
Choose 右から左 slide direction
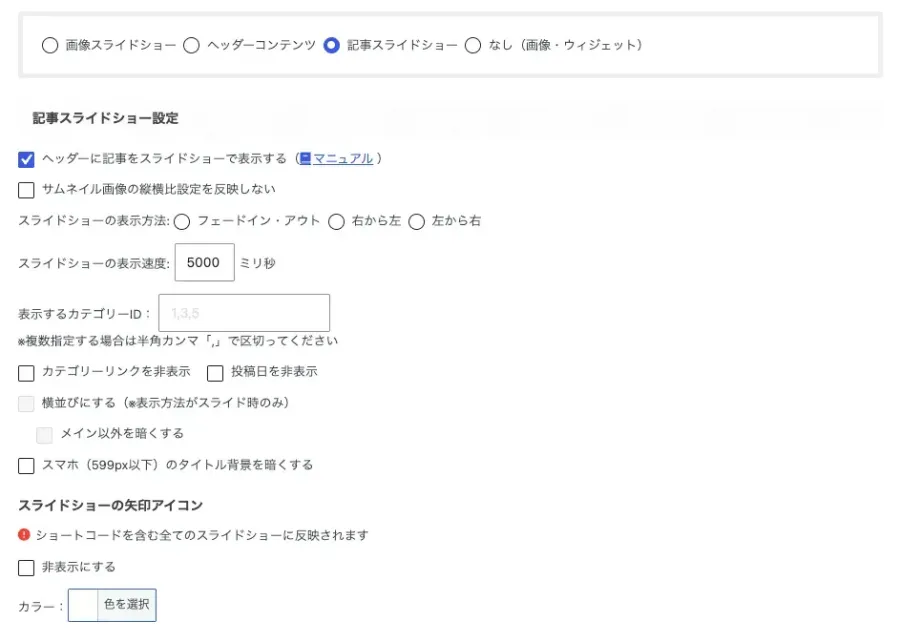pyautogui.click(x=336, y=222)
